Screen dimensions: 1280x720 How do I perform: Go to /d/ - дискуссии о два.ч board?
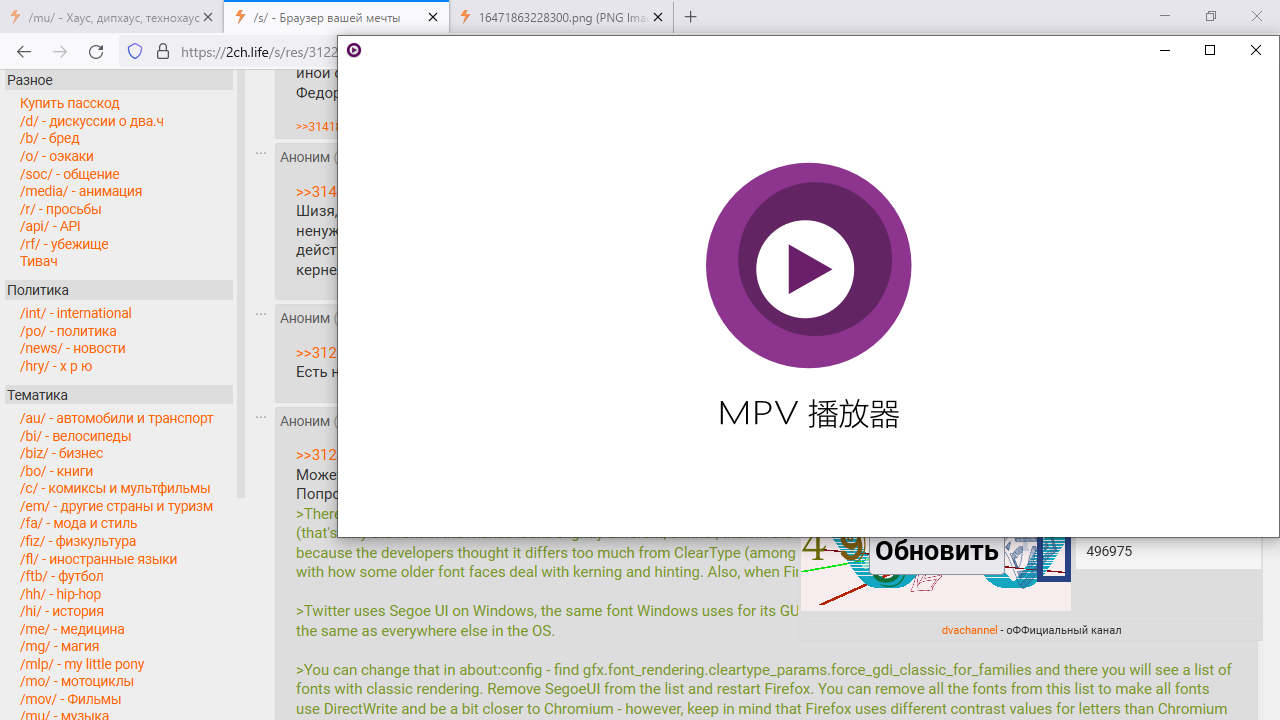[92, 121]
